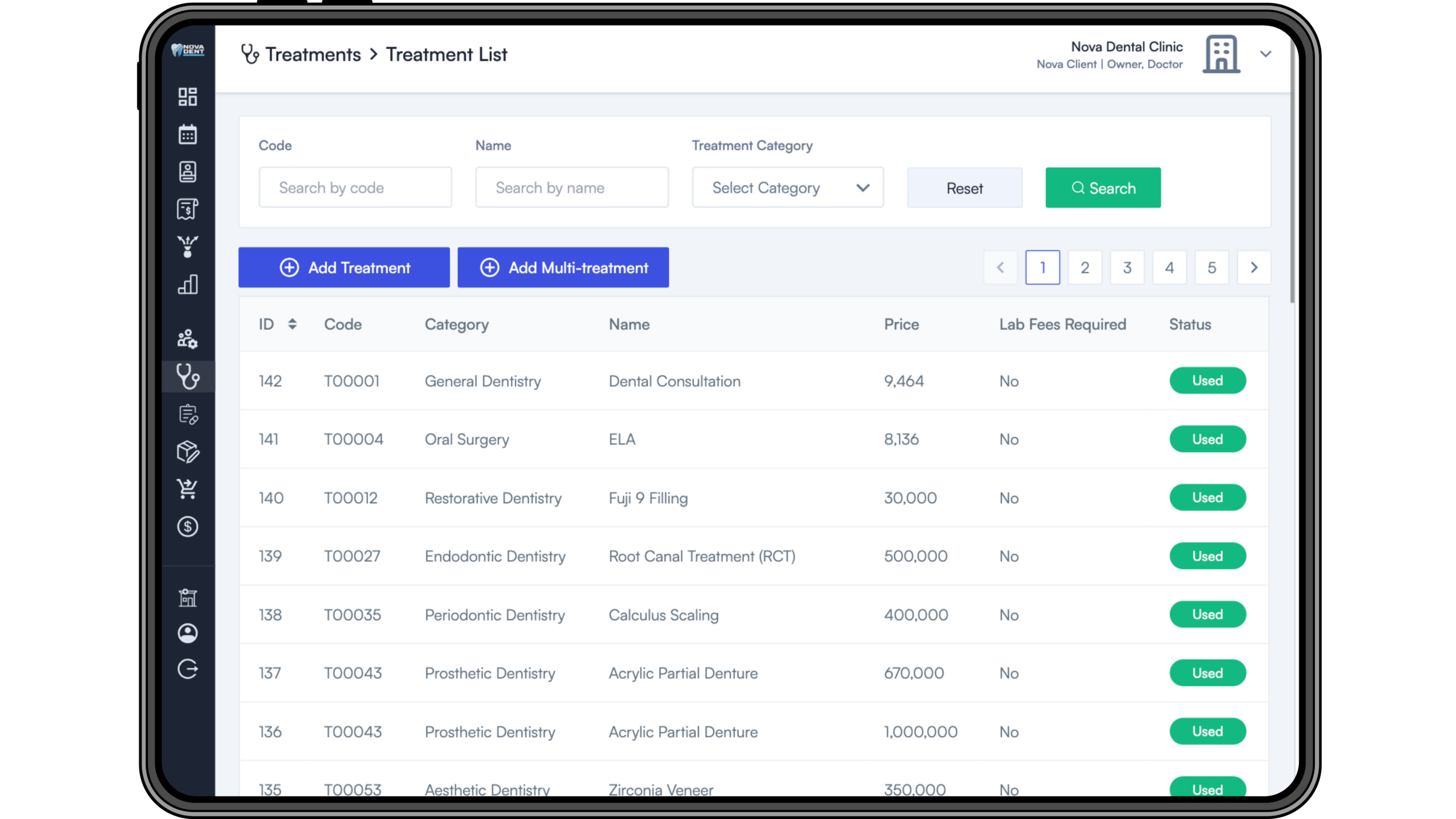Go to next page with right chevron
The image size is (1456, 819).
click(1254, 267)
